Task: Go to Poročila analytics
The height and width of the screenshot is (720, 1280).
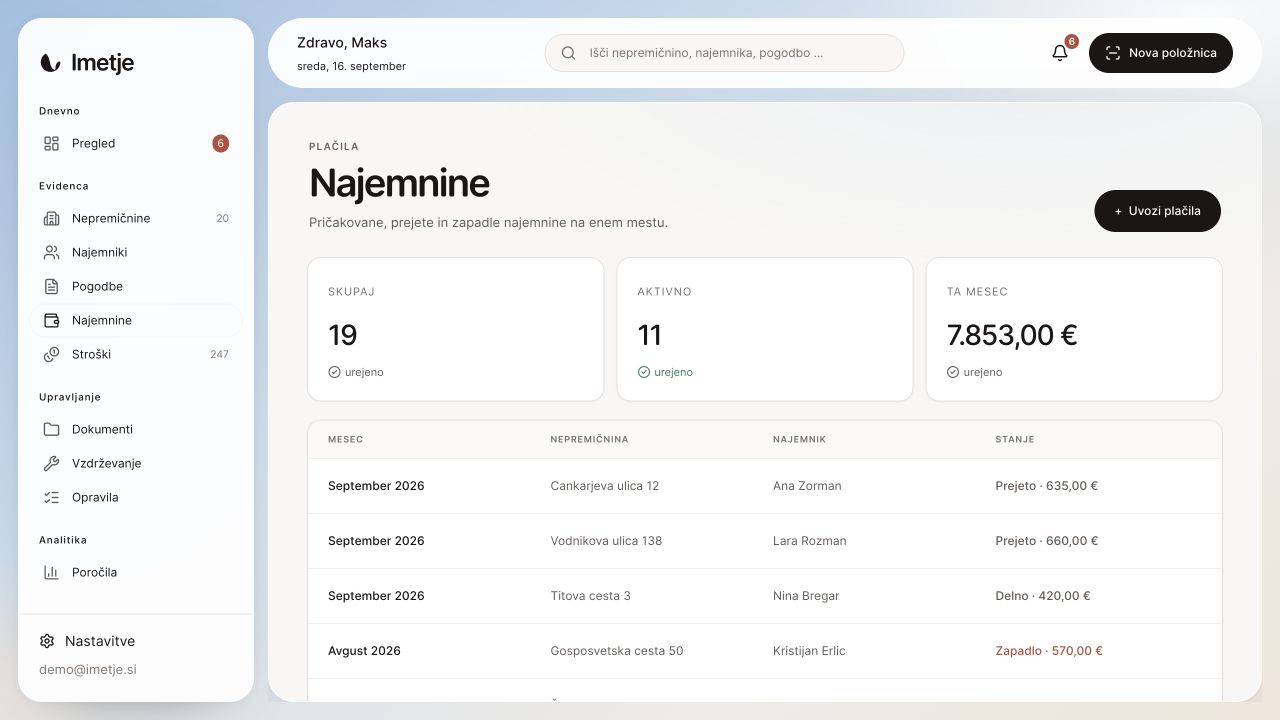Action: pos(136,572)
